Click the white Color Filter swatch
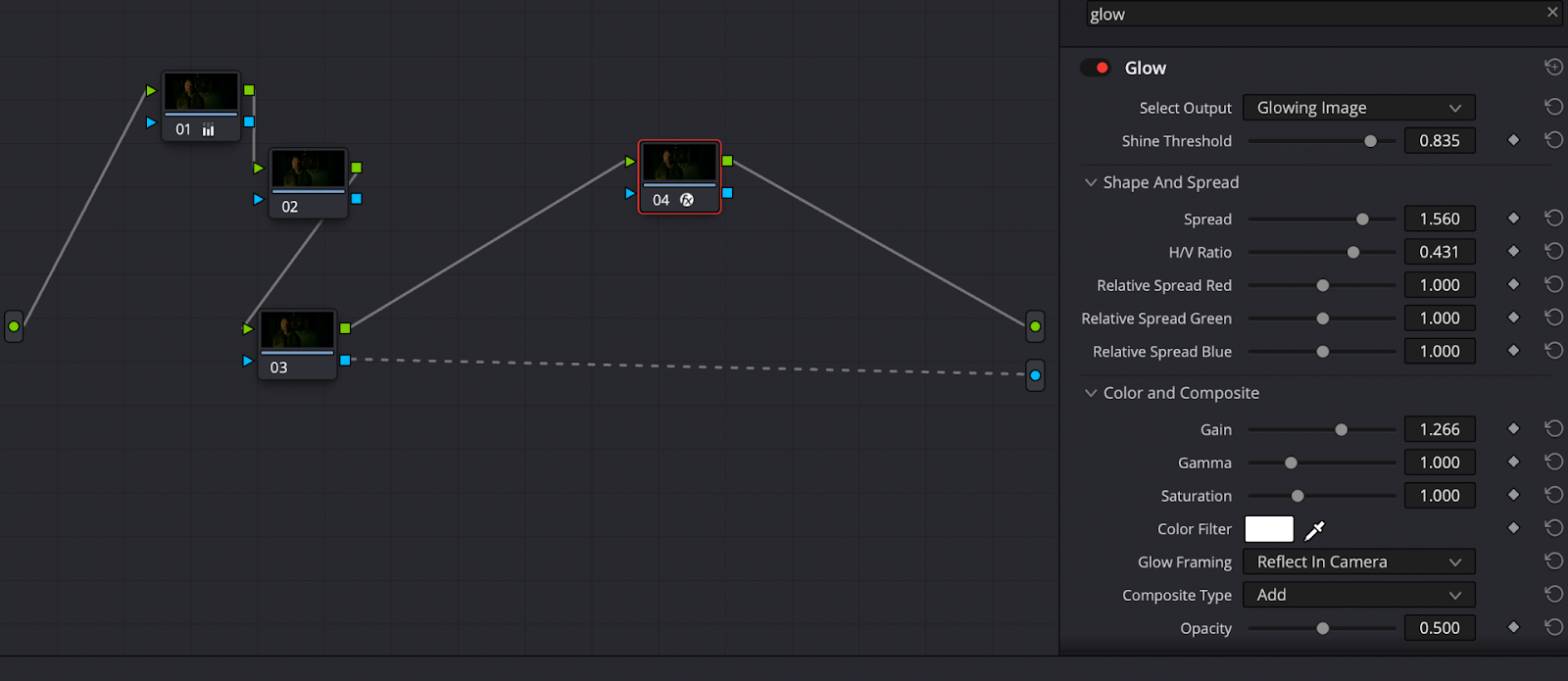This screenshot has width=1568, height=681. tap(1268, 529)
